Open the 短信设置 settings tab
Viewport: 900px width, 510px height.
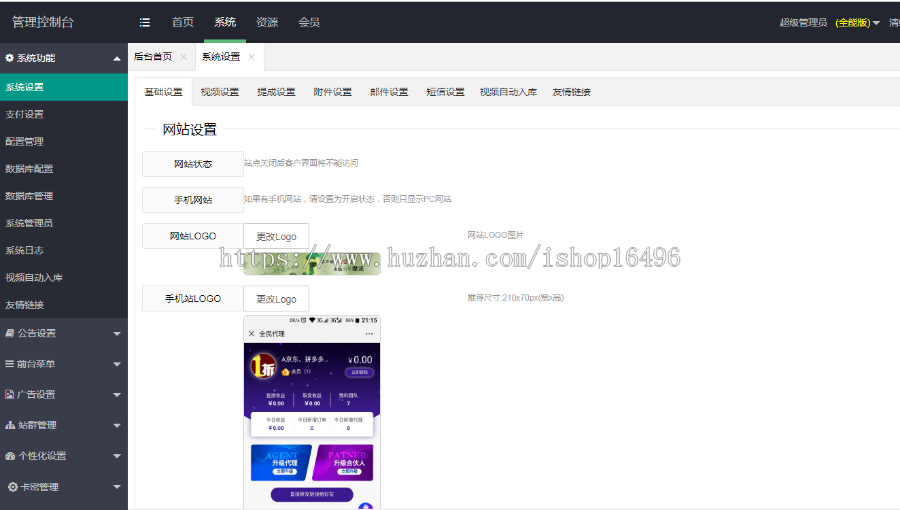coord(445,92)
